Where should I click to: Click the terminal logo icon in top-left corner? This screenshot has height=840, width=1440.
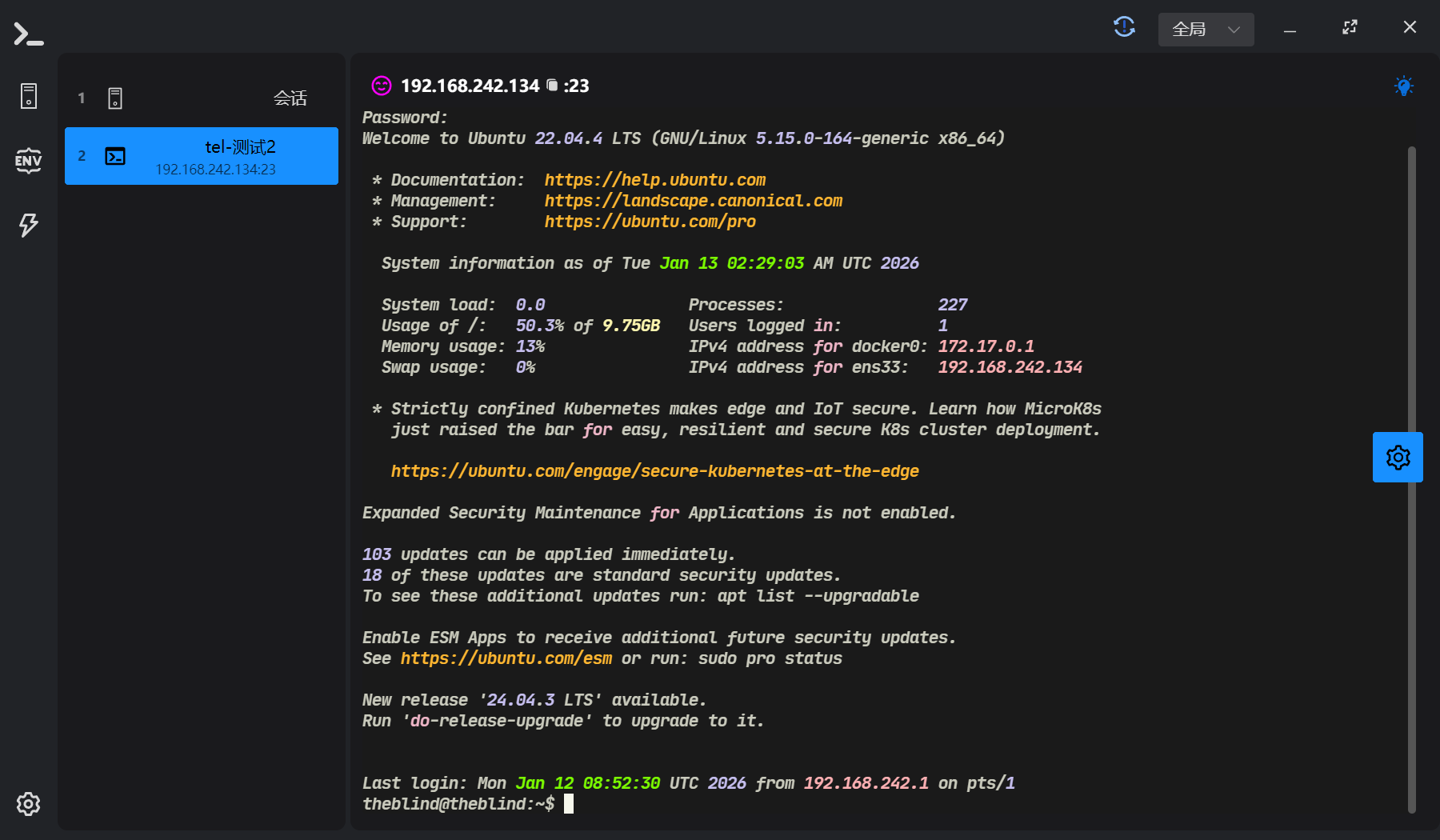(x=29, y=34)
